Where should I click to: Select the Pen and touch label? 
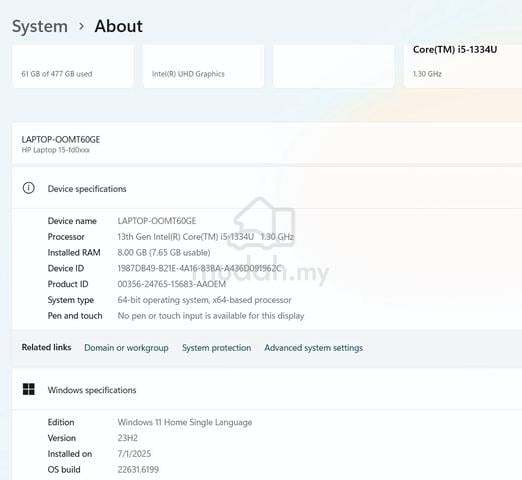click(75, 316)
